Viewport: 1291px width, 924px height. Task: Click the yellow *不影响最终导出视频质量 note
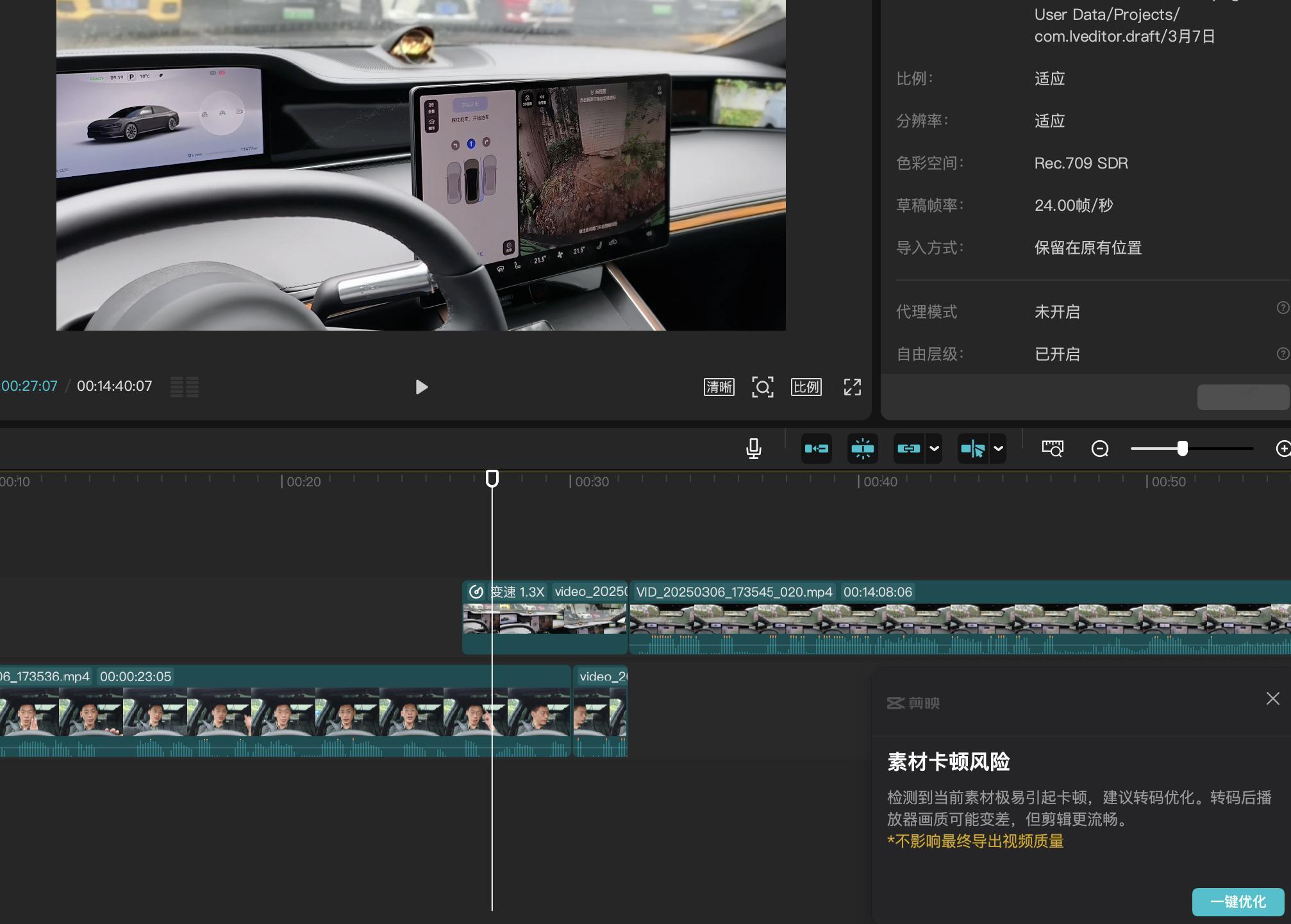(x=976, y=841)
